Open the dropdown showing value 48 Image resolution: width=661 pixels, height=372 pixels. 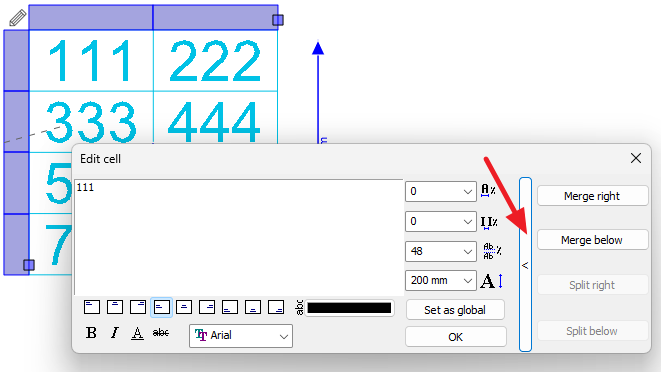(x=441, y=251)
